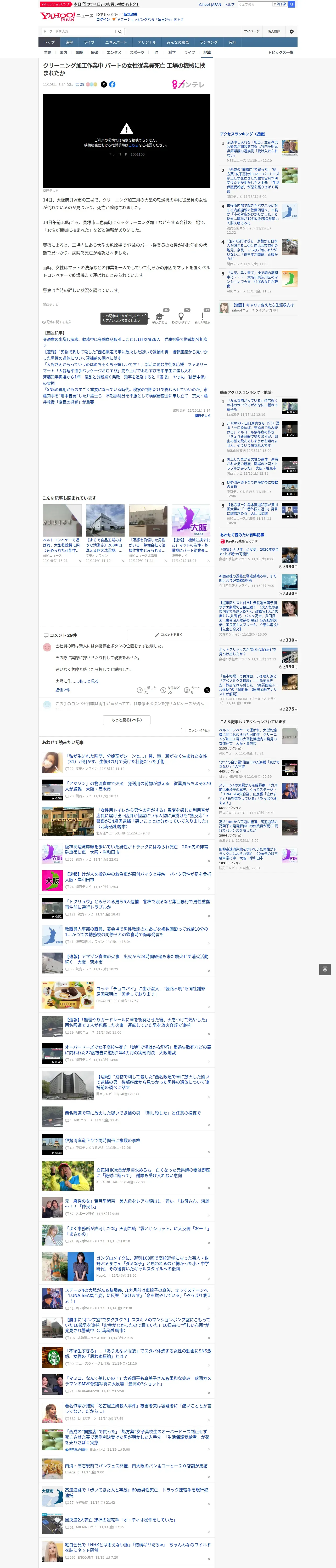Open the comment count 29 icon under headline
Viewport: 336px width, 1568px height.
click(80, 85)
